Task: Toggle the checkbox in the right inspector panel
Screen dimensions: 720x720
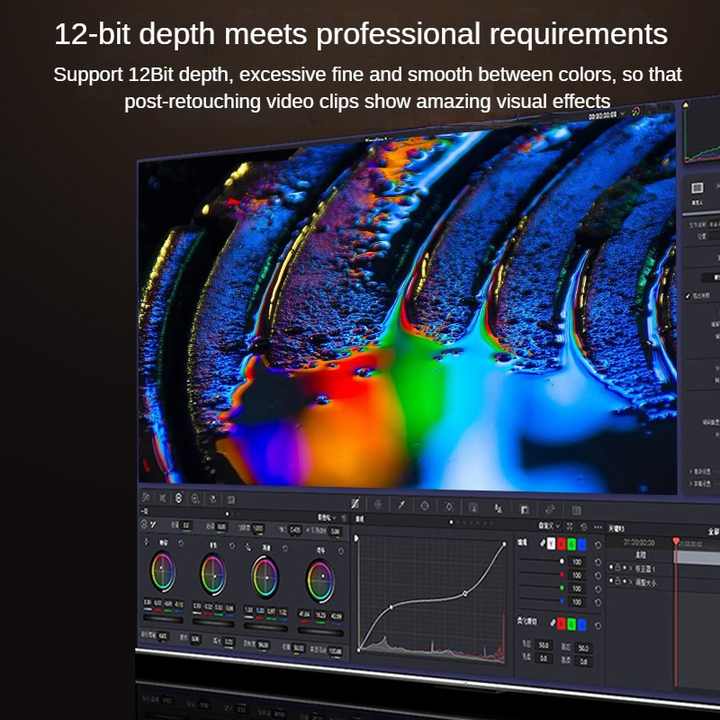Action: click(x=688, y=296)
